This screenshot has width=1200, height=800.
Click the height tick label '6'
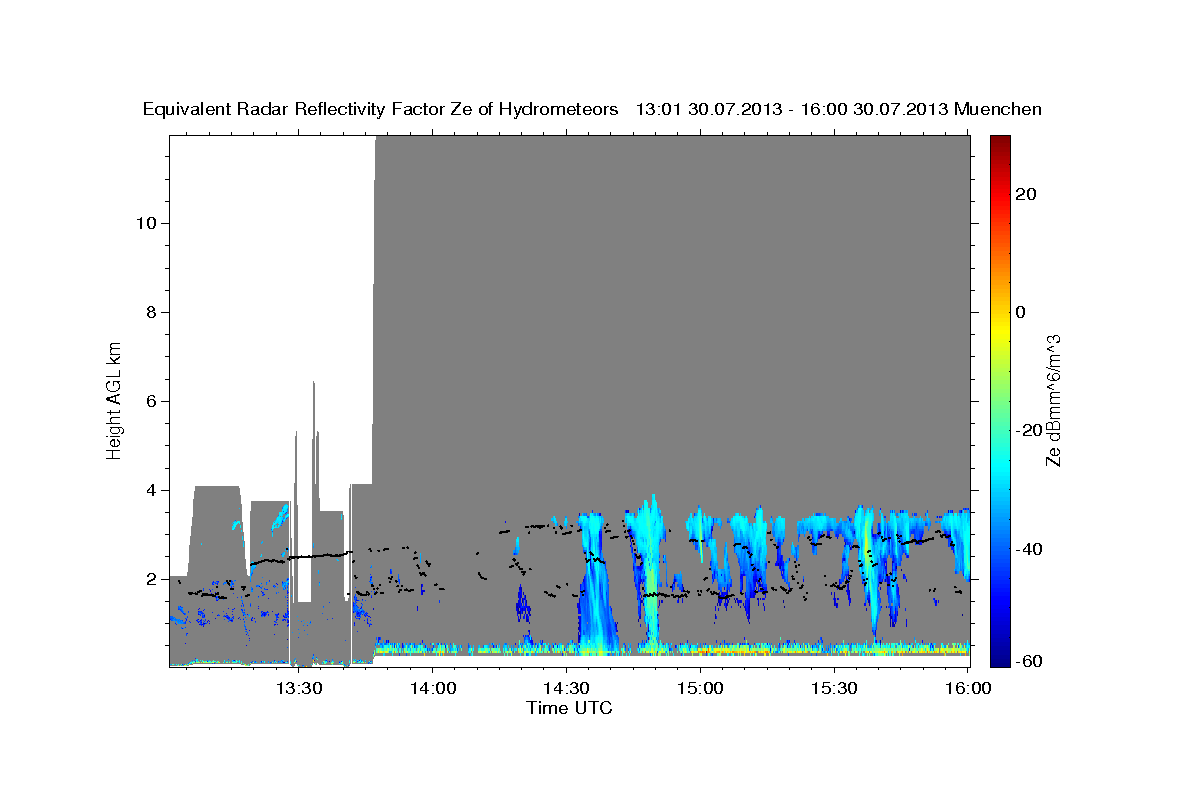click(151, 401)
